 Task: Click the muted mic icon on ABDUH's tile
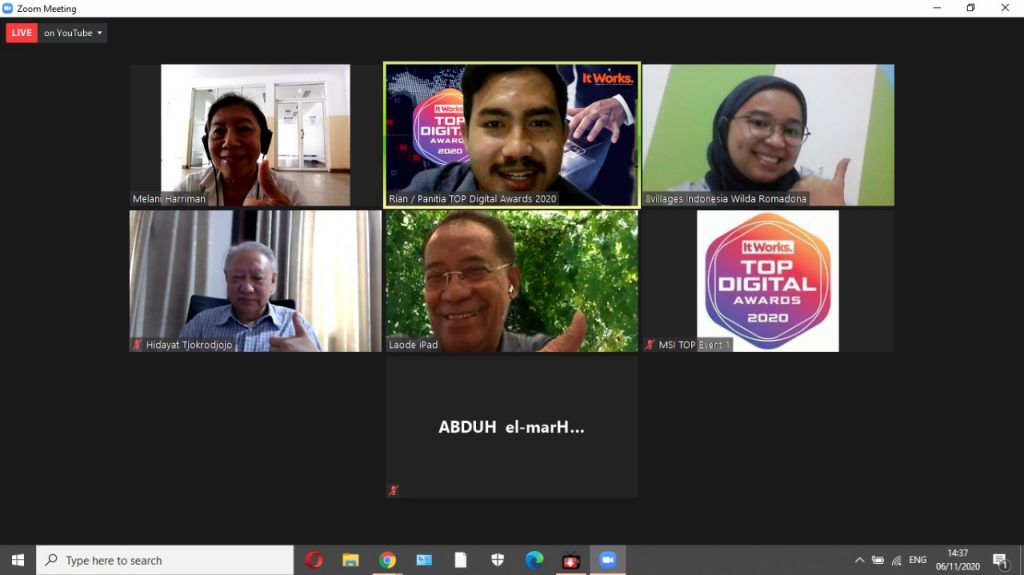pyautogui.click(x=393, y=490)
